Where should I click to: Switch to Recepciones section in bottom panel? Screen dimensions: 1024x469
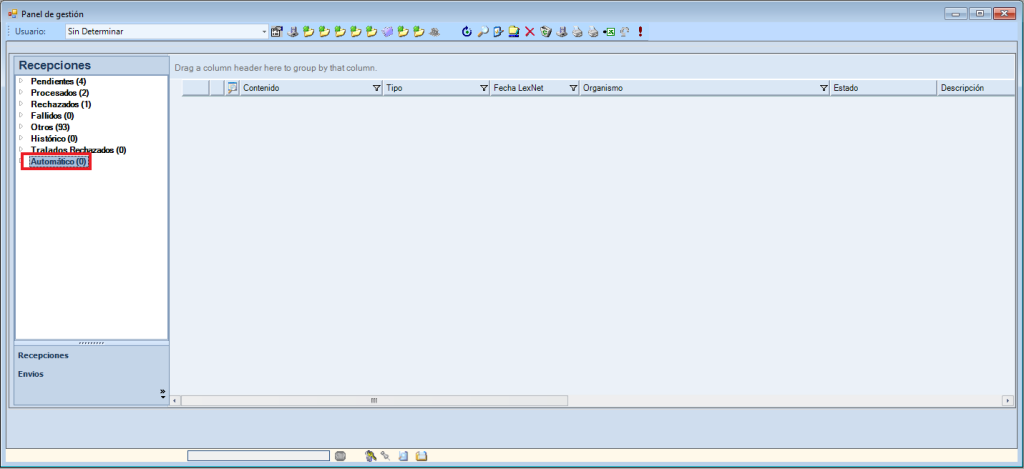[43, 355]
